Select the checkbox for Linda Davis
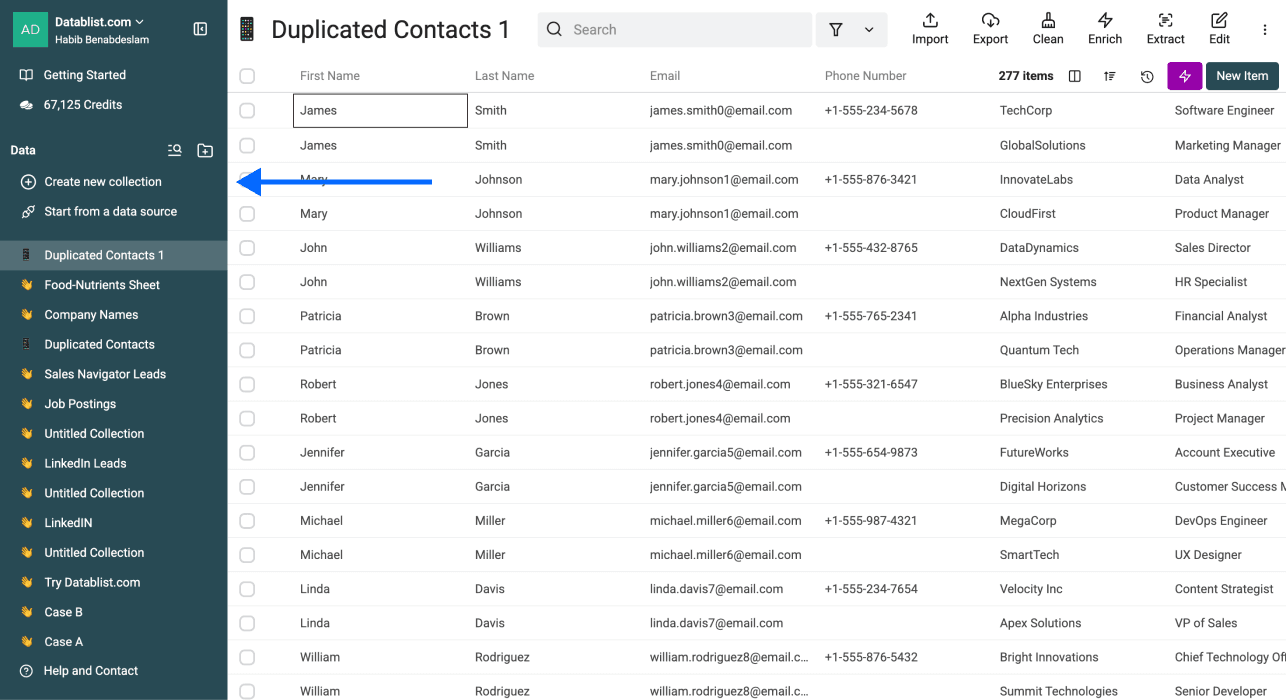Image resolution: width=1286 pixels, height=700 pixels. (x=247, y=588)
